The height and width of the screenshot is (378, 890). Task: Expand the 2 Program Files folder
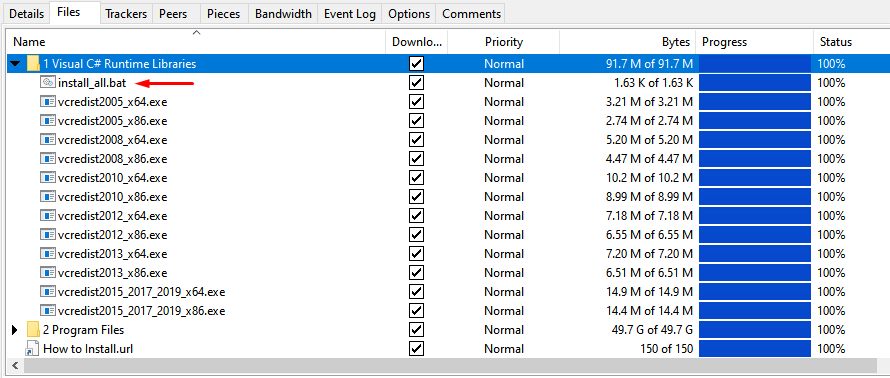coord(15,330)
